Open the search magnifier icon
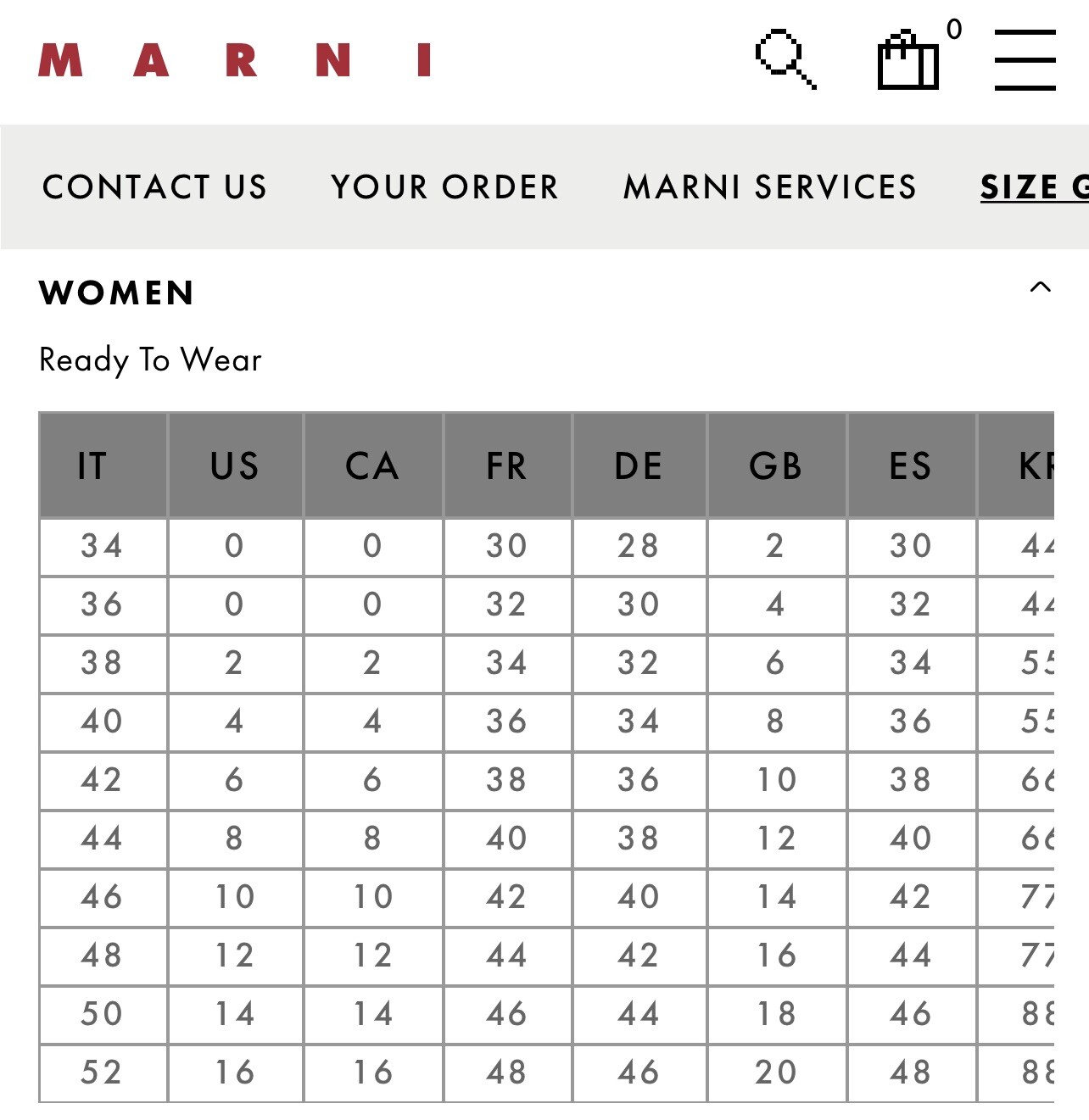This screenshot has width=1089, height=1120. (x=786, y=59)
